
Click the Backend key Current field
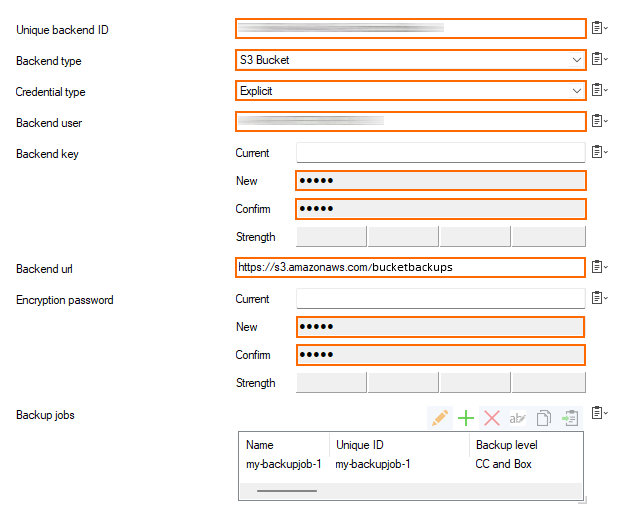441,153
